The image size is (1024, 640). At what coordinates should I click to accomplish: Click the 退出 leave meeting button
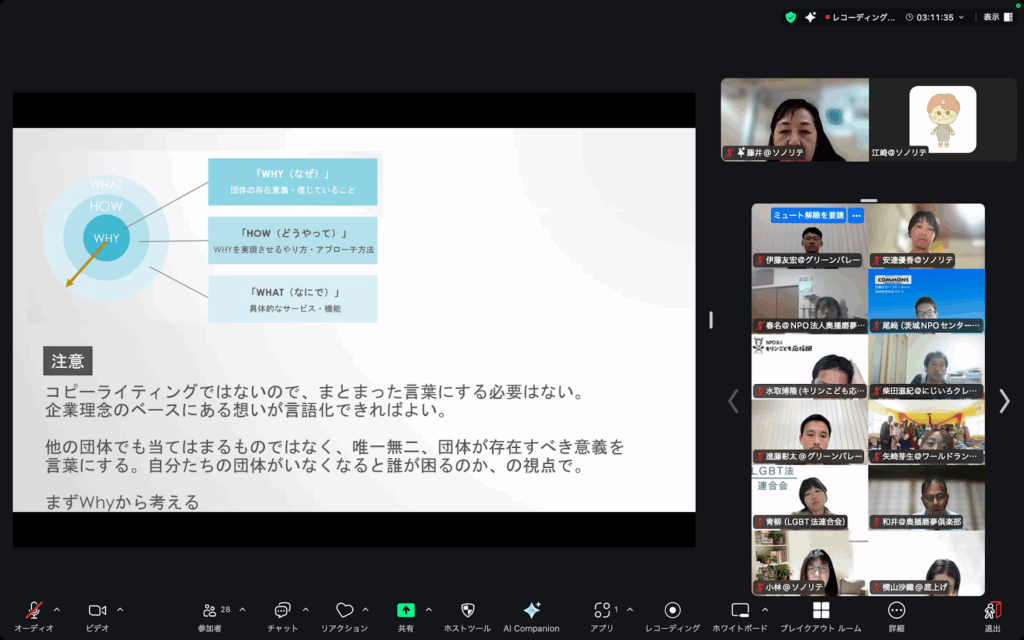[992, 611]
